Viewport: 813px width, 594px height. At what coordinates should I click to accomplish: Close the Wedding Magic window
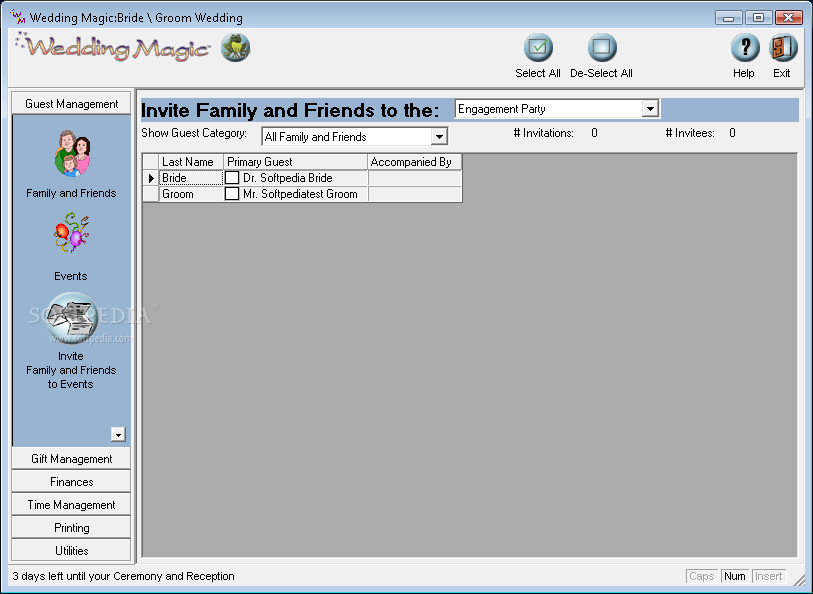789,18
